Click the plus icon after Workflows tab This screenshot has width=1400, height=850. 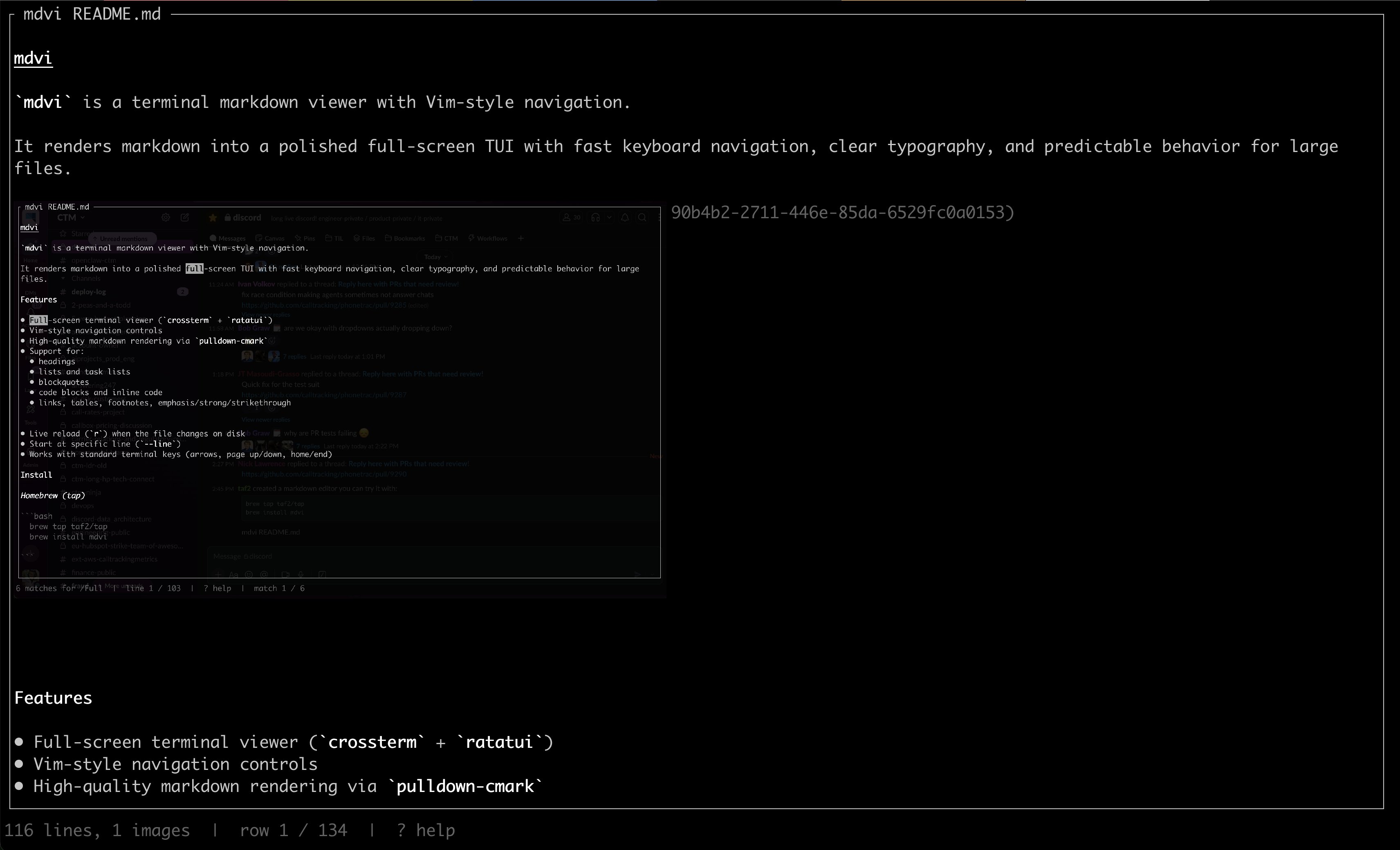[521, 239]
